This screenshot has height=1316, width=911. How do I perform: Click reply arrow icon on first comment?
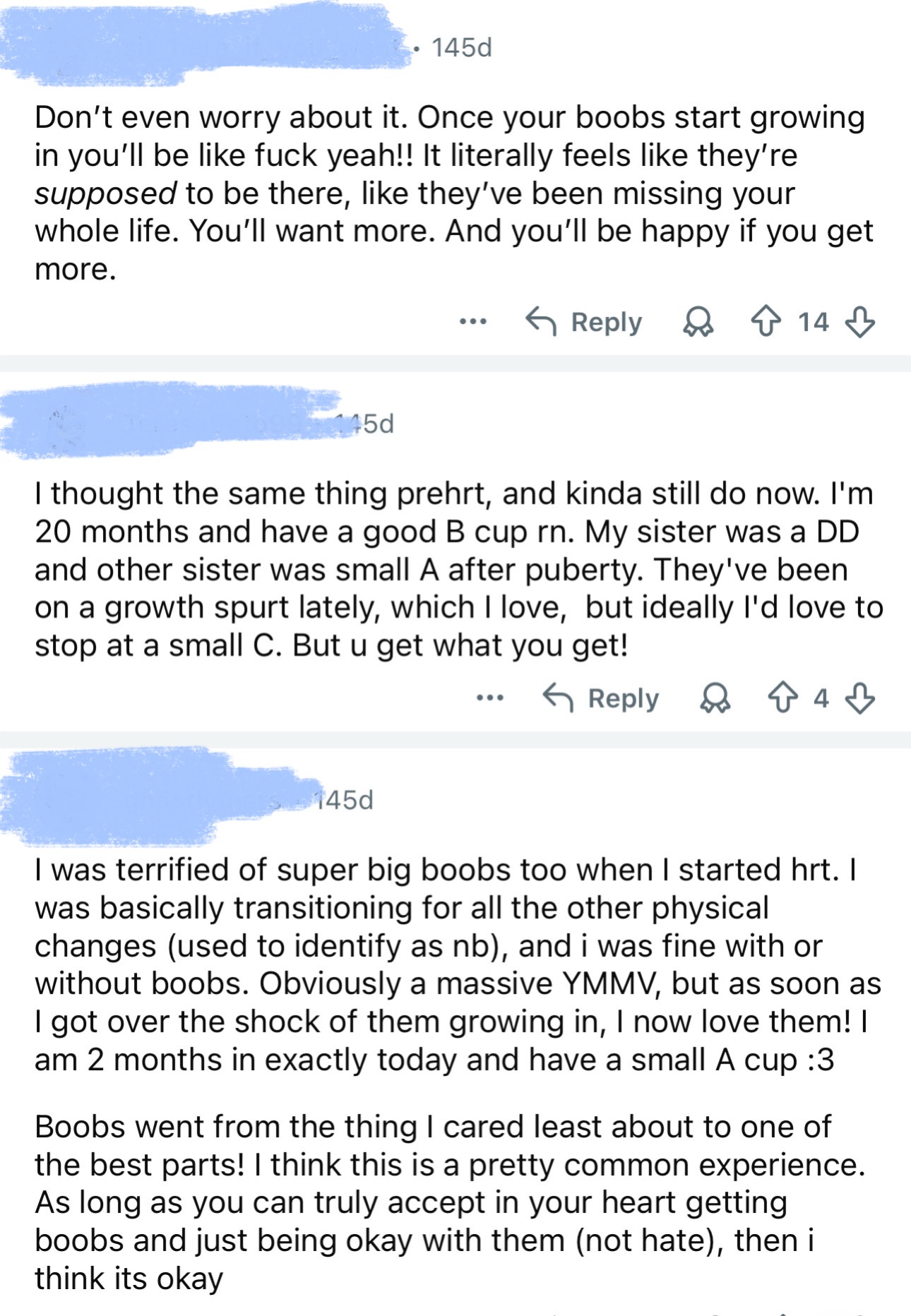(x=542, y=323)
